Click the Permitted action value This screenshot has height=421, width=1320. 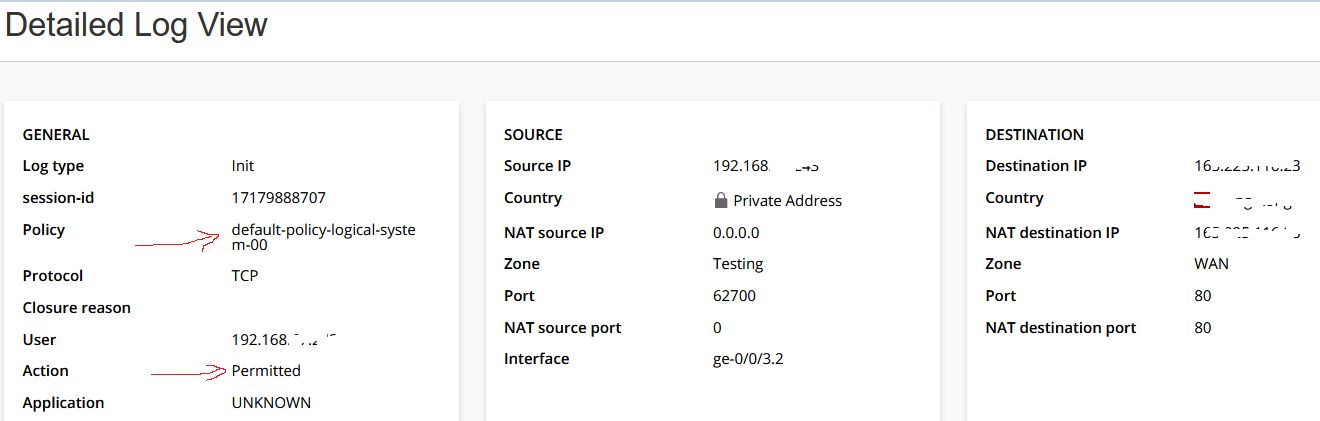(x=266, y=371)
